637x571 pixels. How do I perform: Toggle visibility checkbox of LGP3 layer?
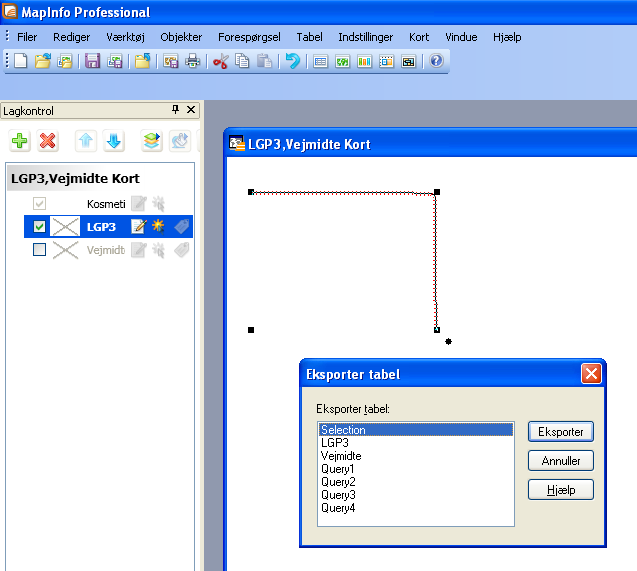(x=39, y=227)
